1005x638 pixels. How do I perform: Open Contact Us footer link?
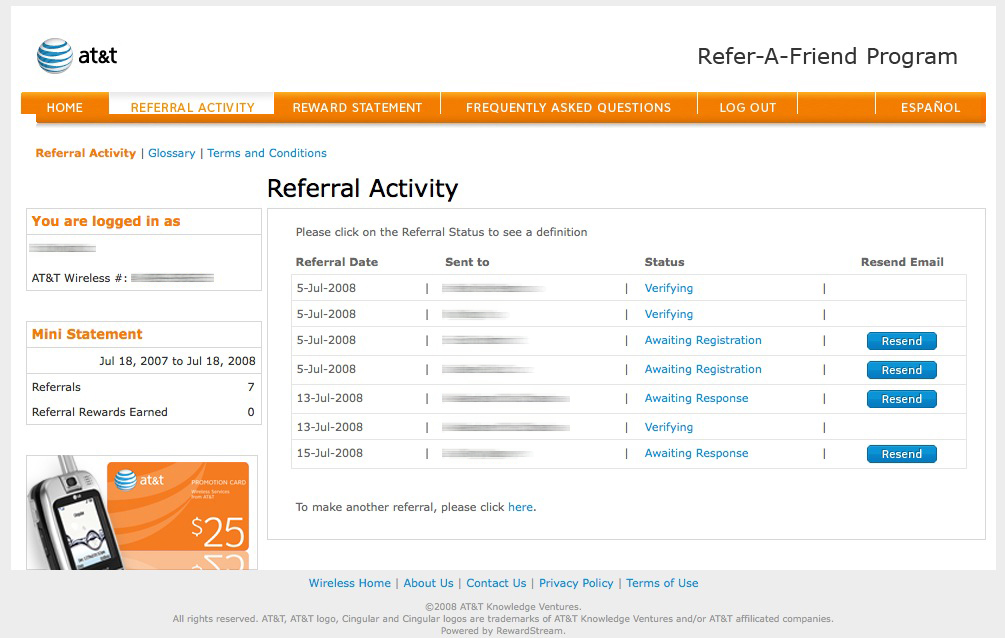[x=496, y=583]
